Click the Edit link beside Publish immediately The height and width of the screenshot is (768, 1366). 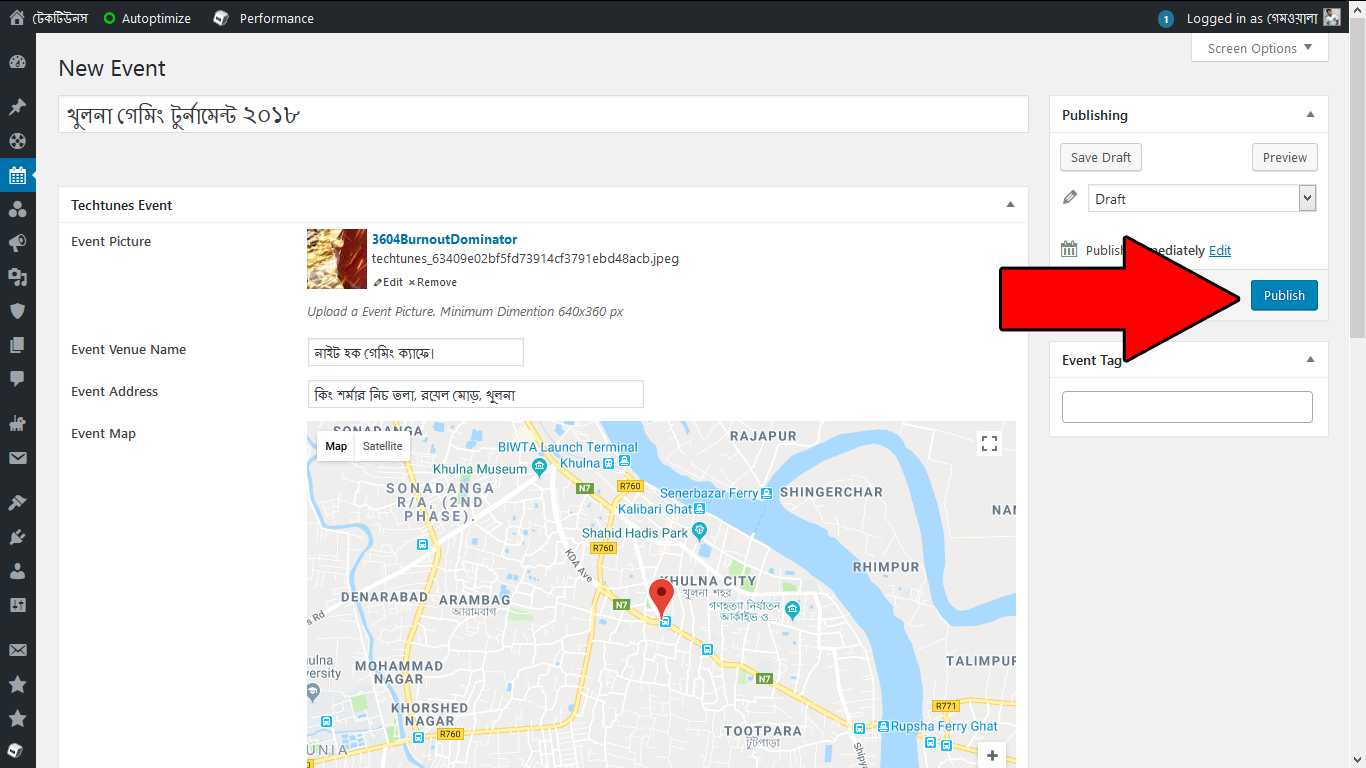tap(1220, 250)
